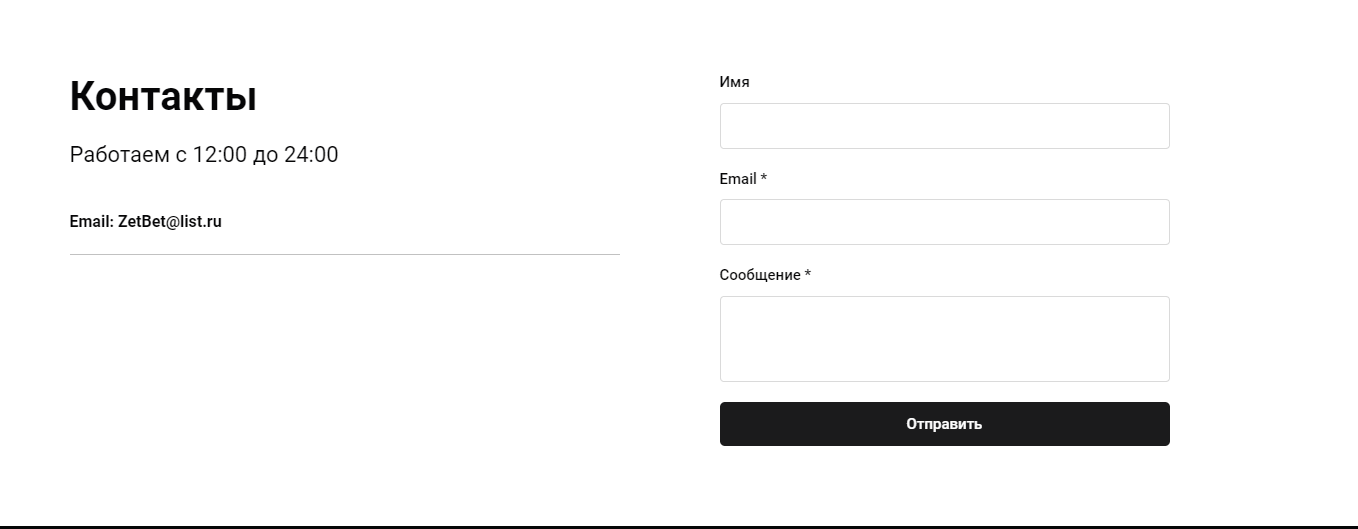
Task: Click the bold "Email:" prefix in contacts
Action: point(91,222)
